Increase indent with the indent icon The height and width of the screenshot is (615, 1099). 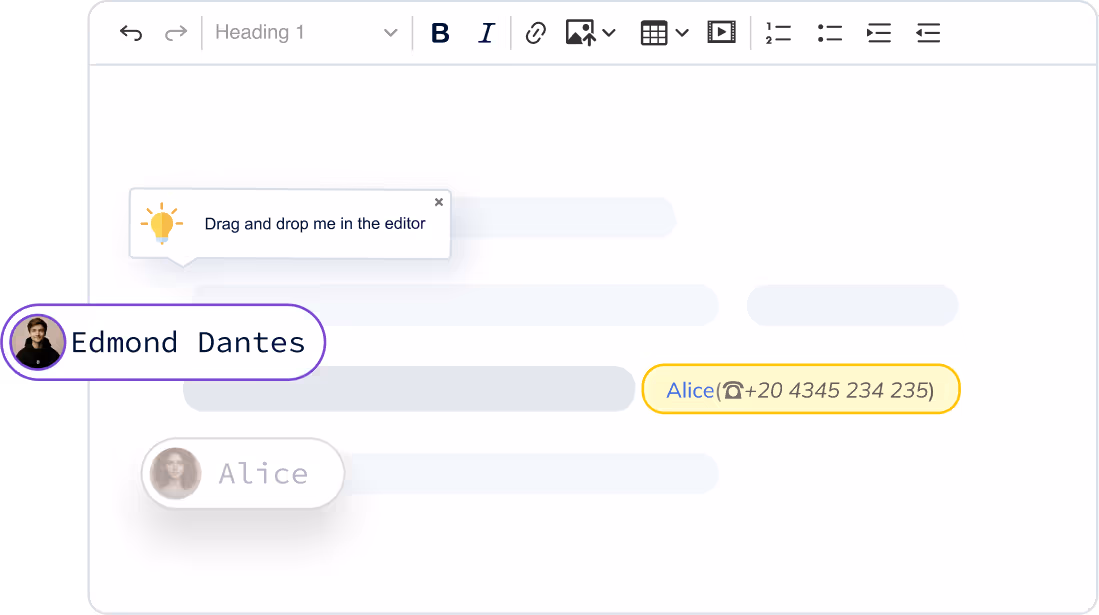pyautogui.click(x=879, y=33)
